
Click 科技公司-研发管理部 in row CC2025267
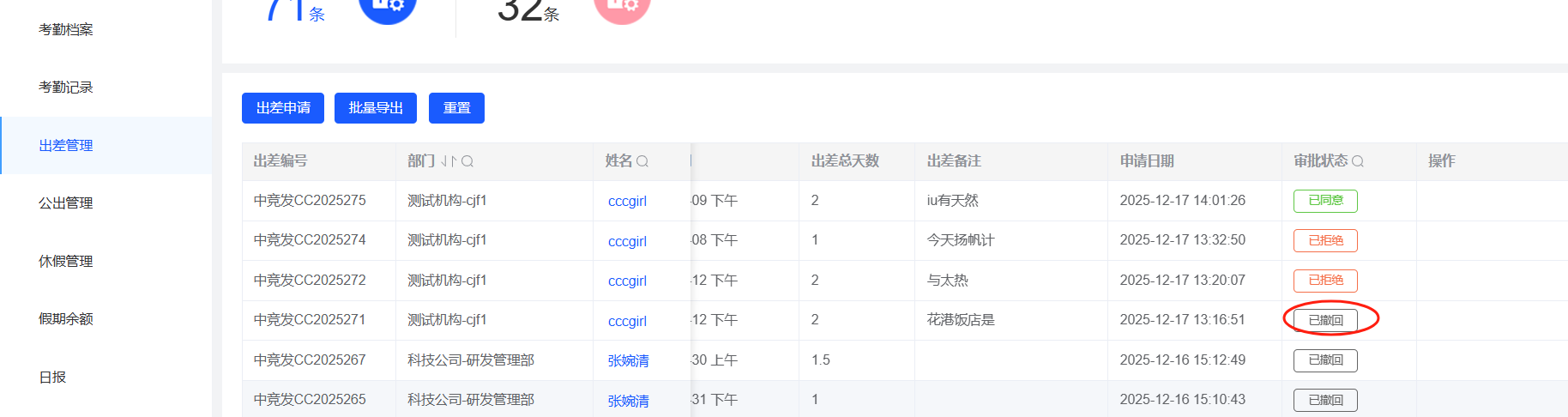[x=471, y=360]
